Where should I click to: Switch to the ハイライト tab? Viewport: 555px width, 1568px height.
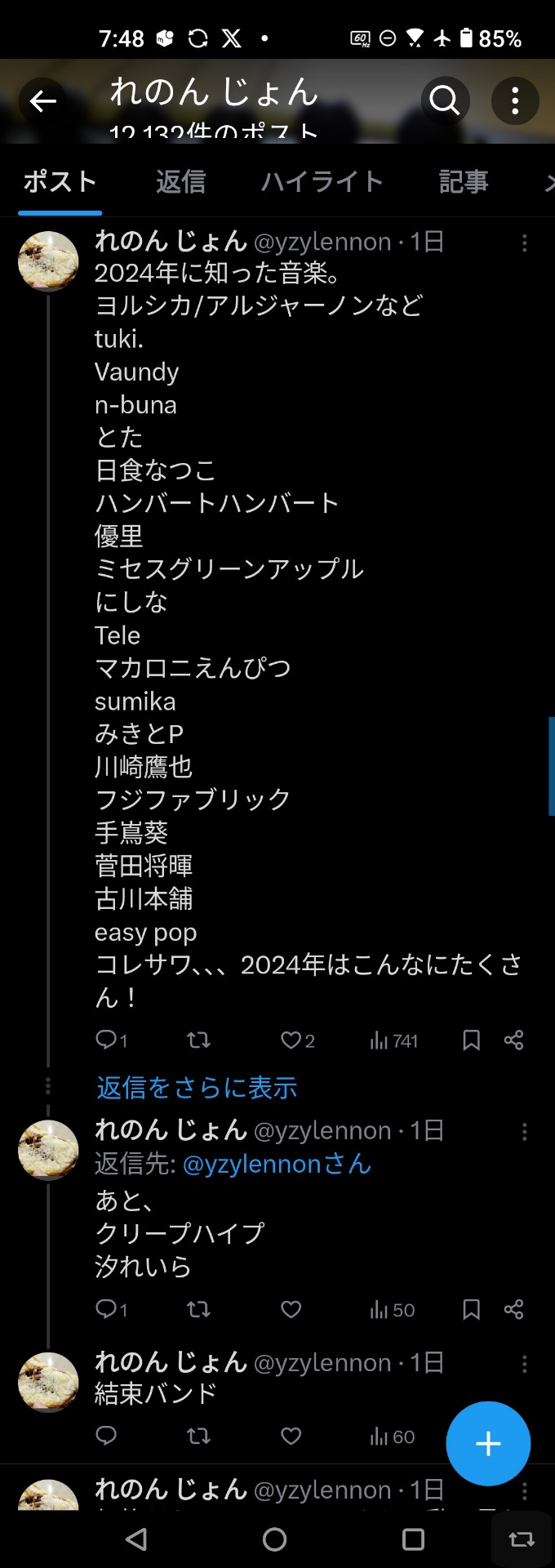pos(322,181)
